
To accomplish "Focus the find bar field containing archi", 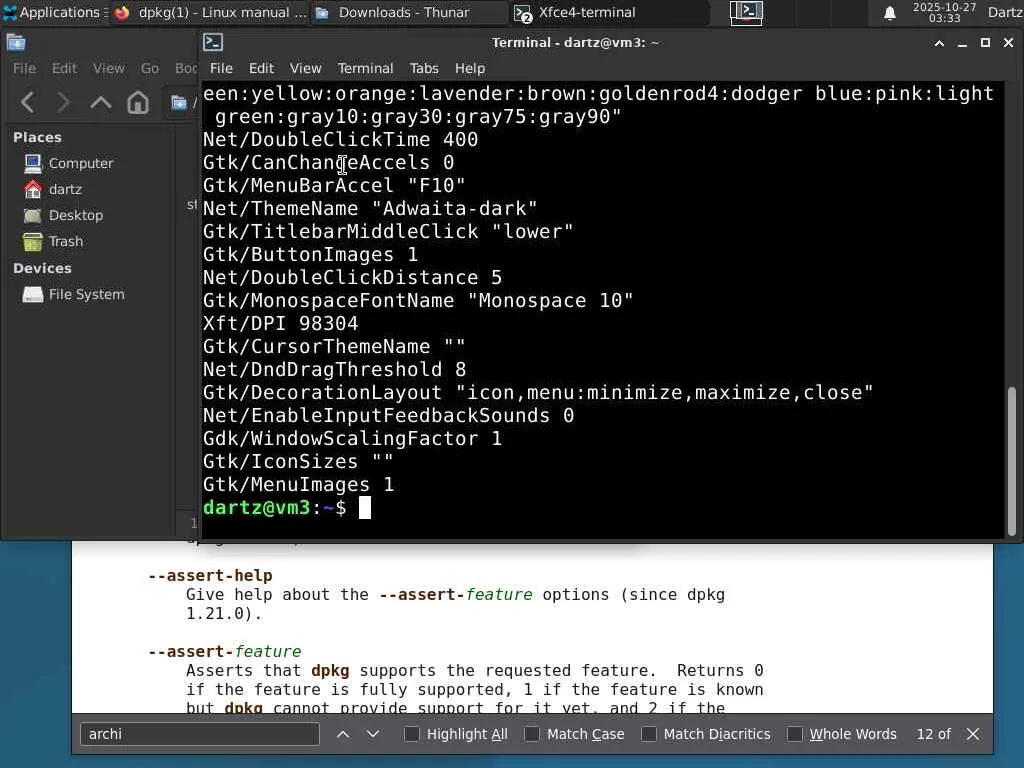I will click(x=200, y=734).
